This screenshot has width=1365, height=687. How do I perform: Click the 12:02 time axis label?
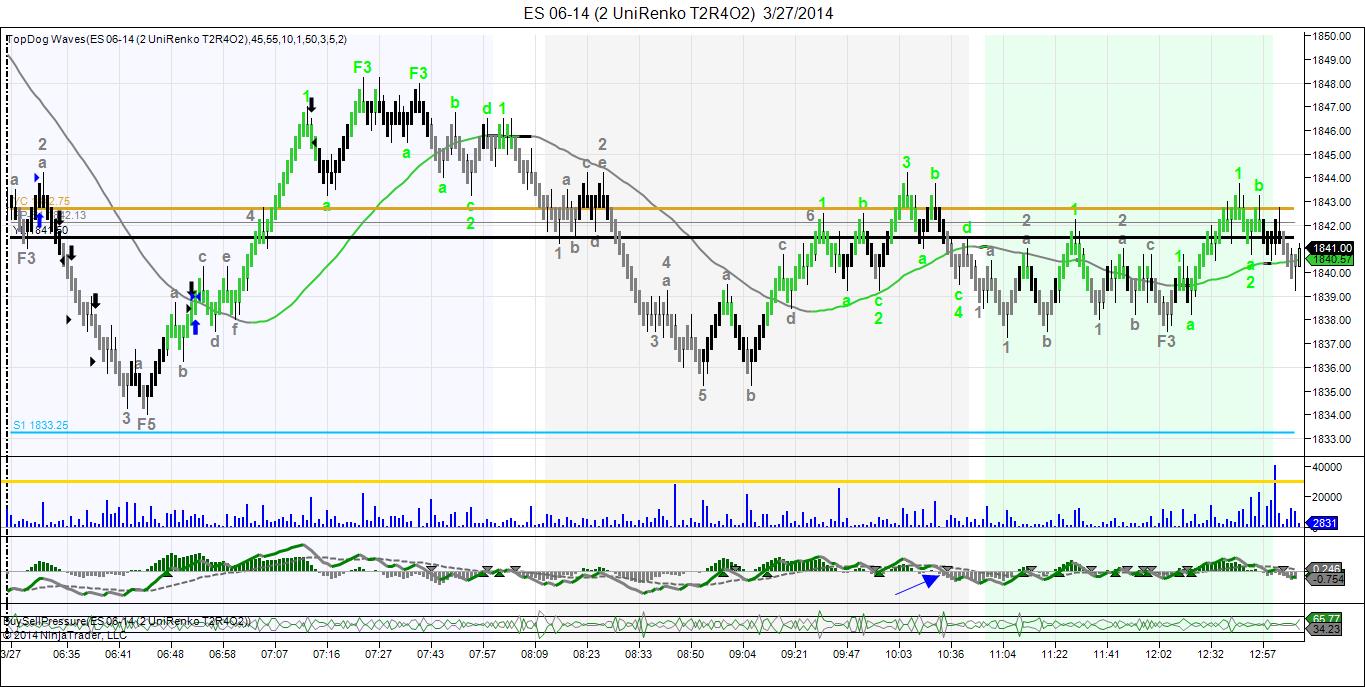(x=1158, y=654)
